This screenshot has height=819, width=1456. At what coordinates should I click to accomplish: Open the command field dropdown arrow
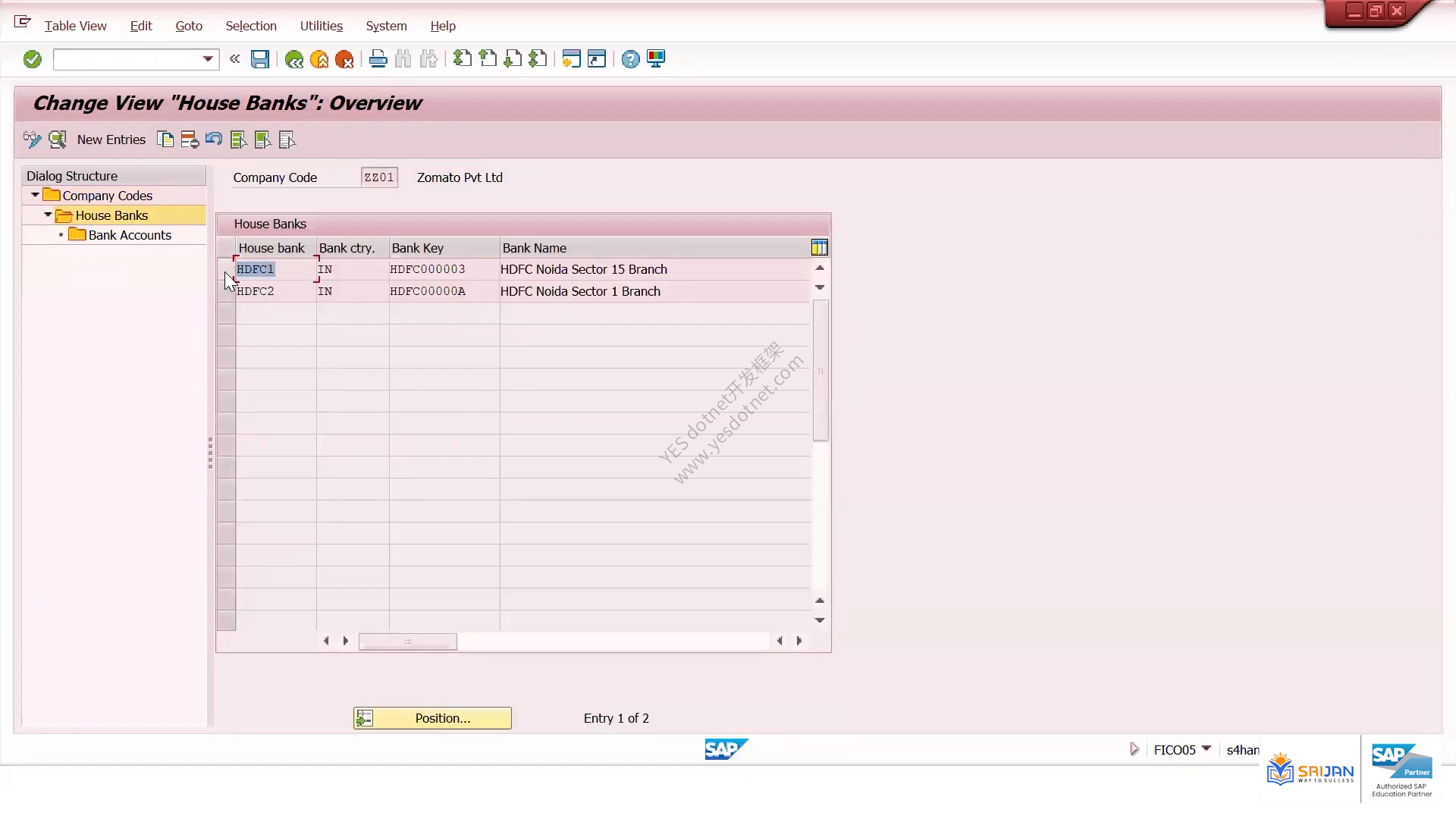point(207,59)
